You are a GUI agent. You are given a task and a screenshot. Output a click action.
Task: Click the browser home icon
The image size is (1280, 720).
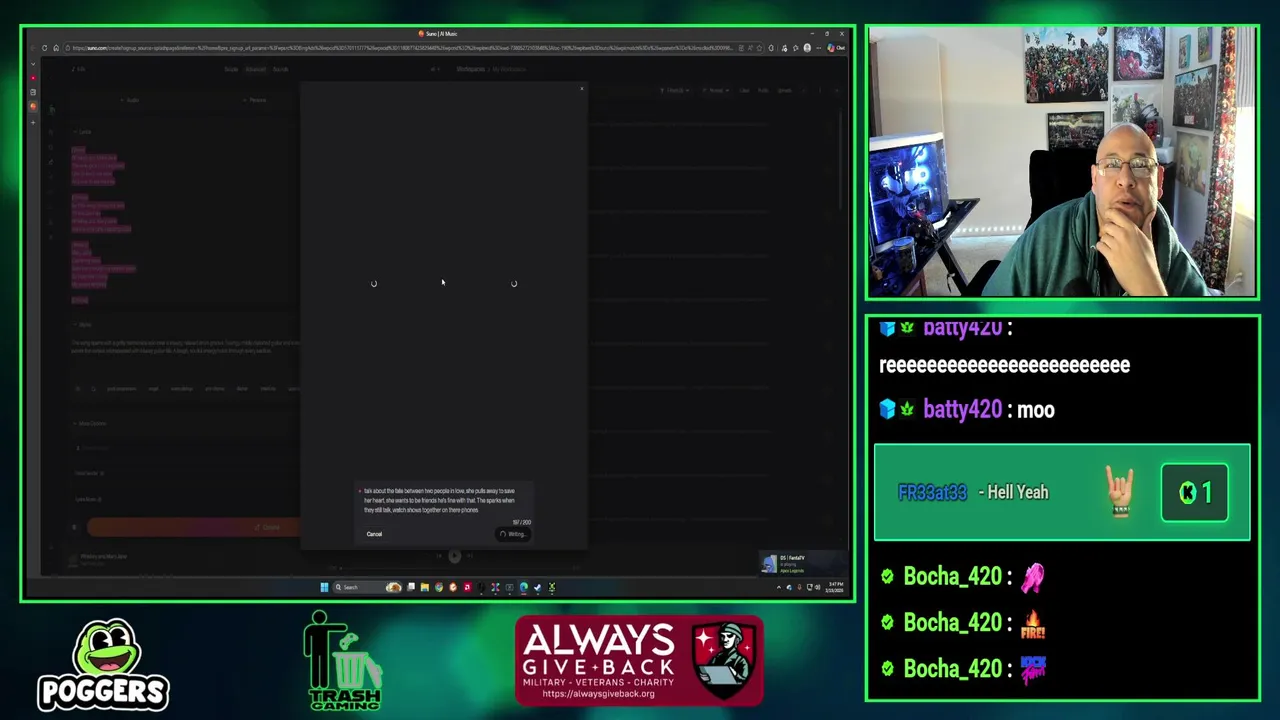[56, 48]
